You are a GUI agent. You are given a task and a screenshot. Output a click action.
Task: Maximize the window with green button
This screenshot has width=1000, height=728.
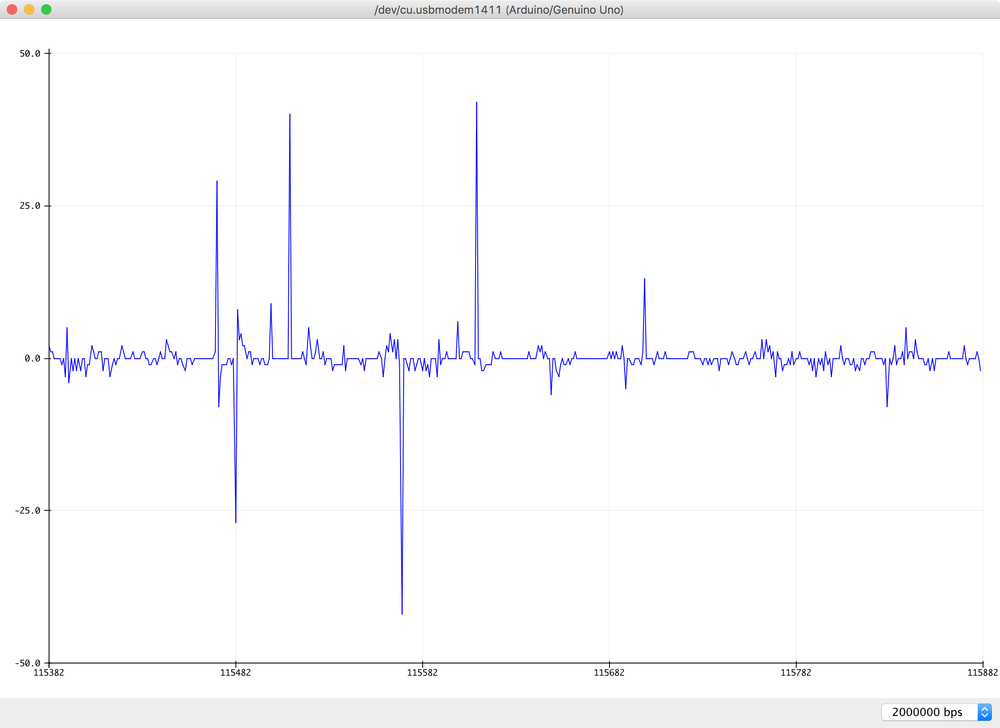pyautogui.click(x=46, y=9)
